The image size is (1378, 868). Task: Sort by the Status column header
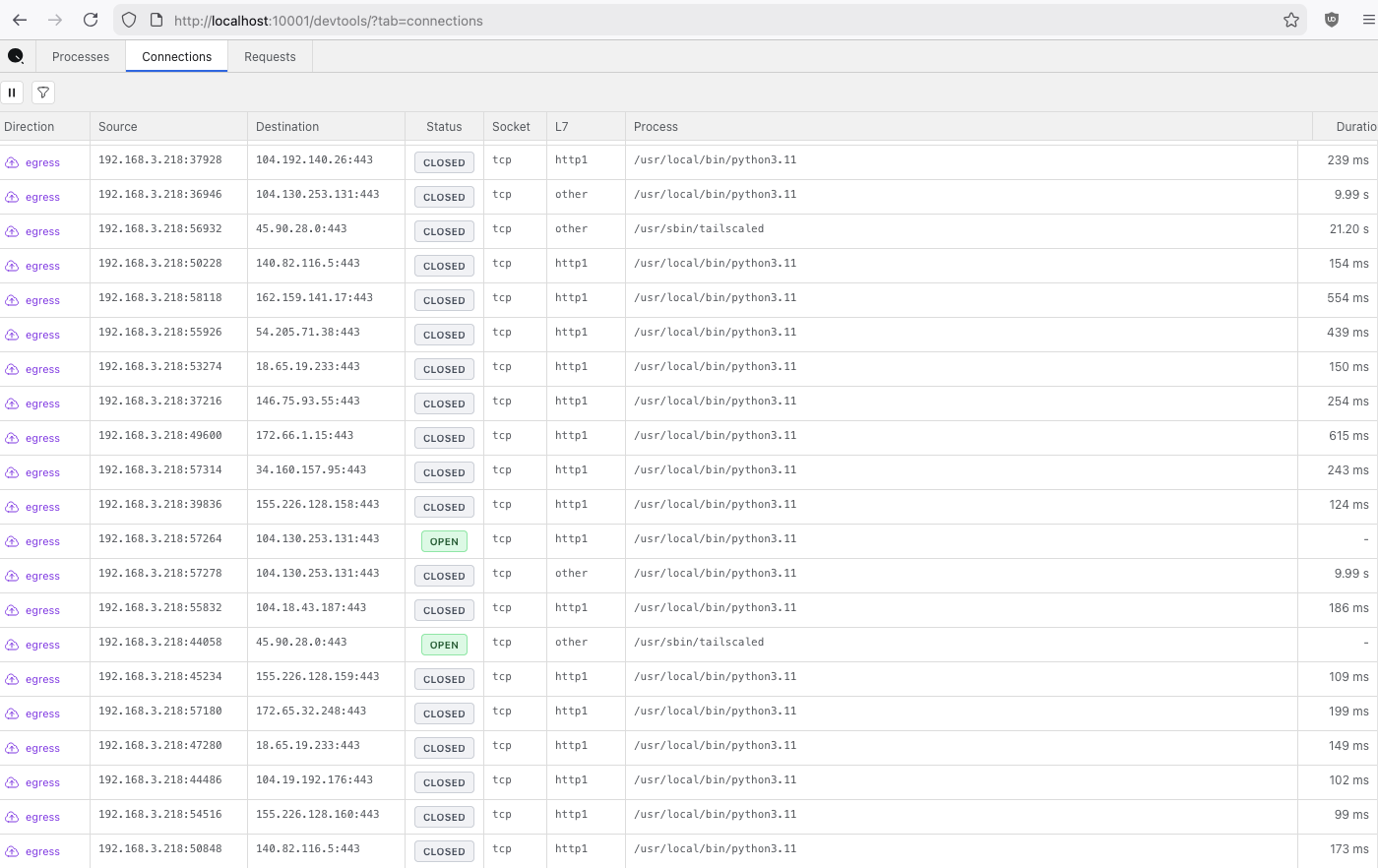(x=444, y=127)
